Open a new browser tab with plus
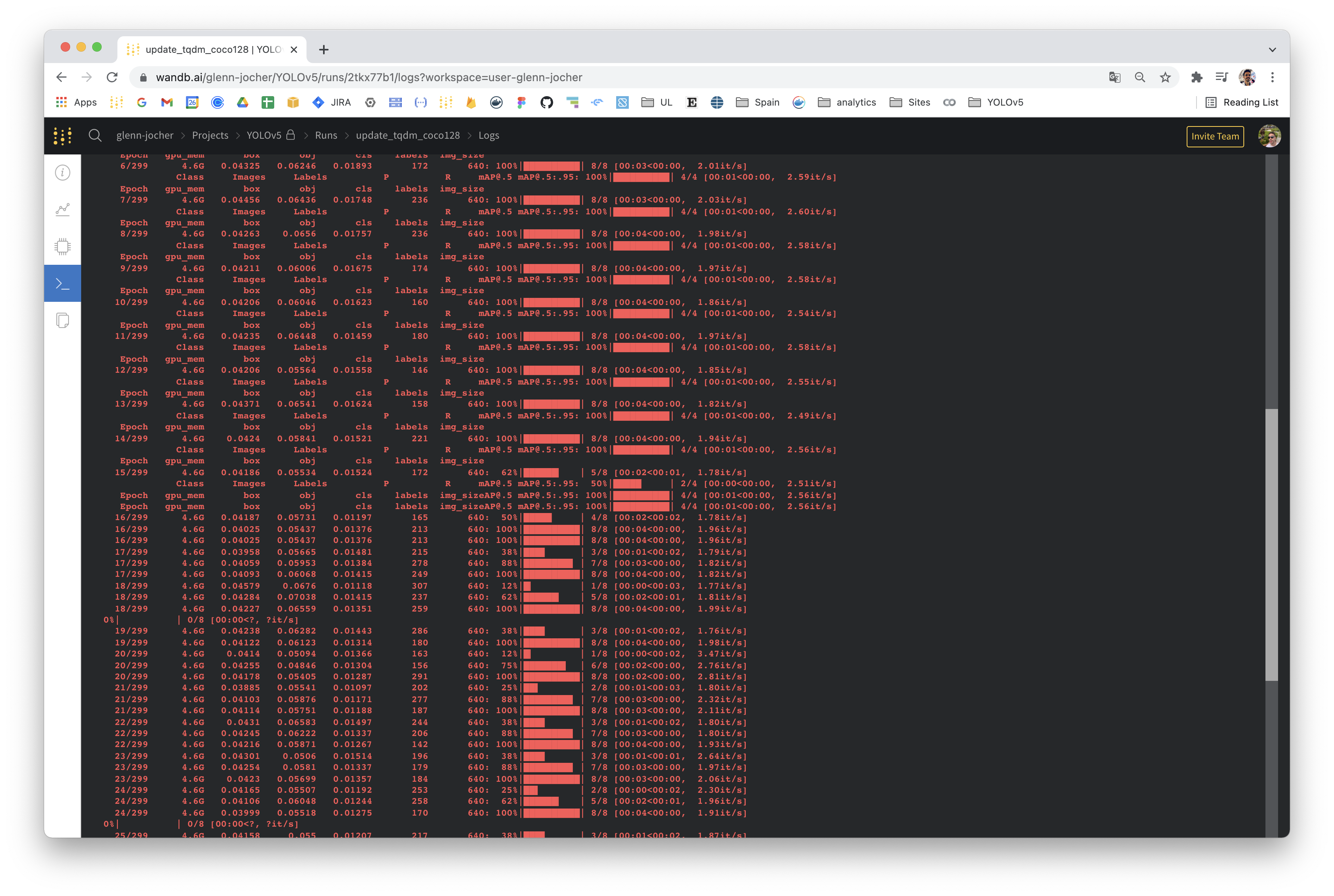1334x896 pixels. (323, 50)
